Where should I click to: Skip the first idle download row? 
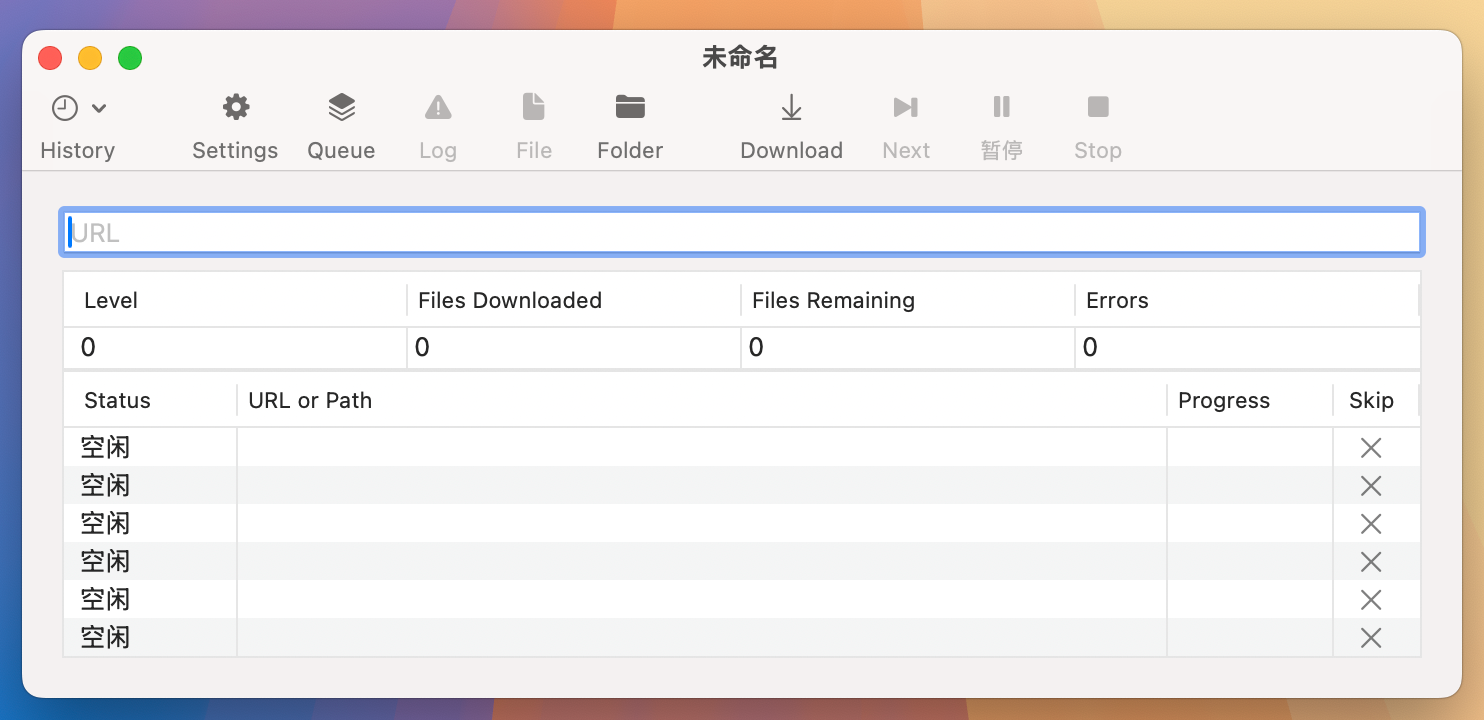tap(1371, 447)
